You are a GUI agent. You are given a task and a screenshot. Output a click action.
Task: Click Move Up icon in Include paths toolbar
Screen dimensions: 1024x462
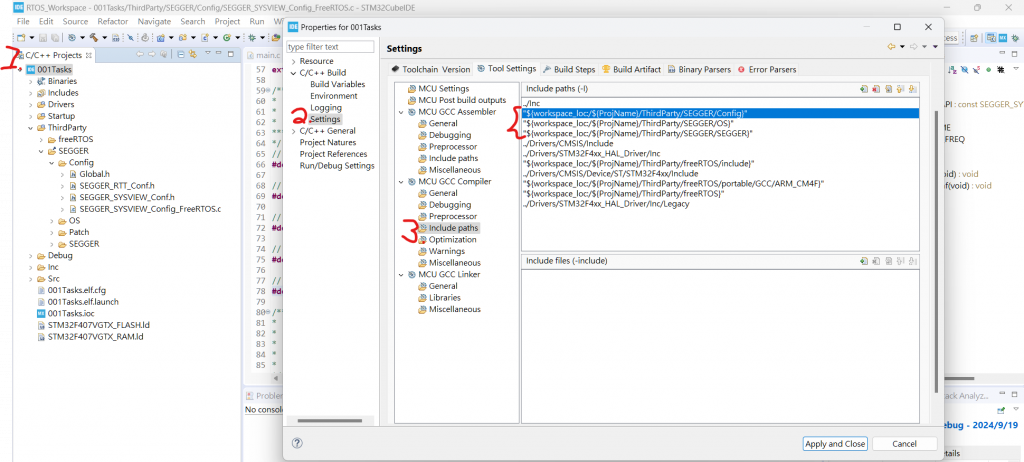point(901,89)
